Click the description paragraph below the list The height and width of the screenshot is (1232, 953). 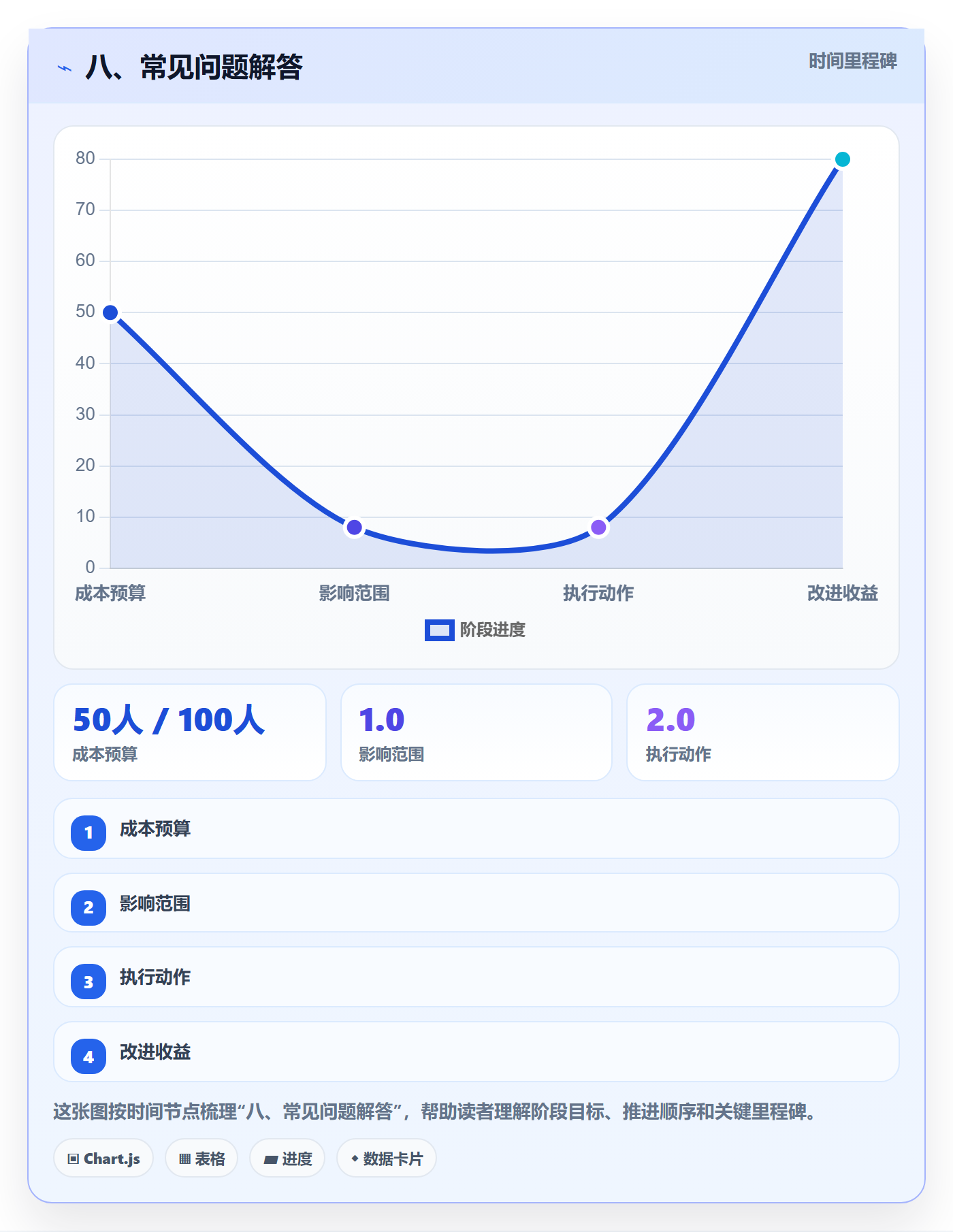coord(434,1112)
